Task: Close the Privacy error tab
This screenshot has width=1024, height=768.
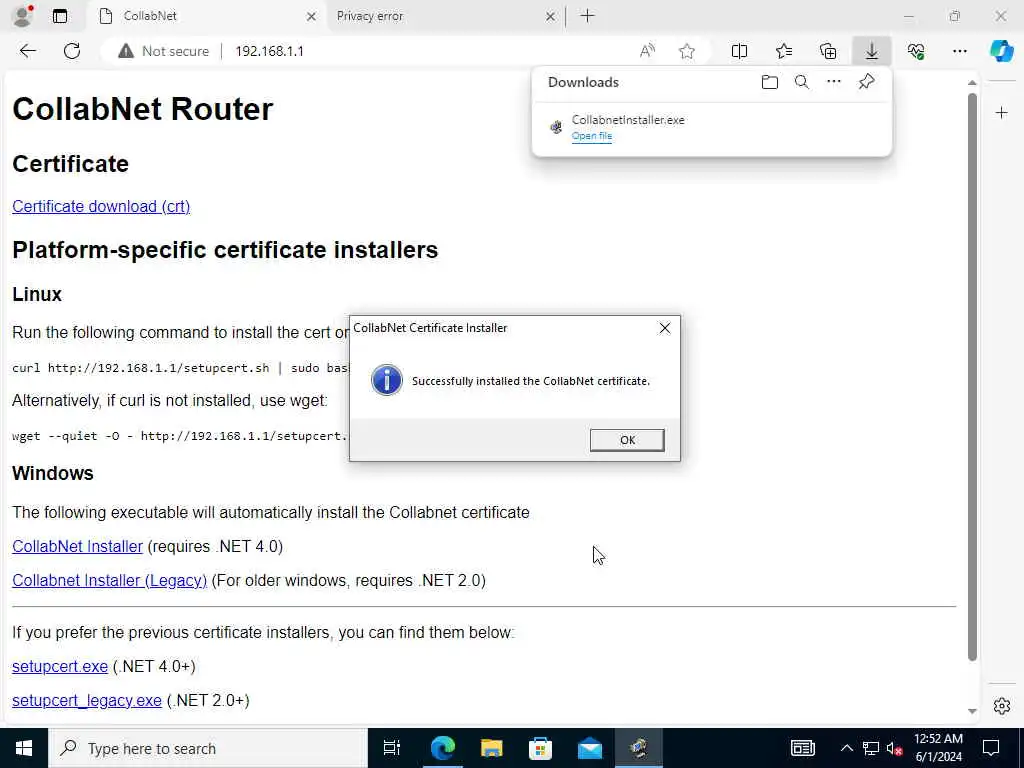Action: click(551, 16)
